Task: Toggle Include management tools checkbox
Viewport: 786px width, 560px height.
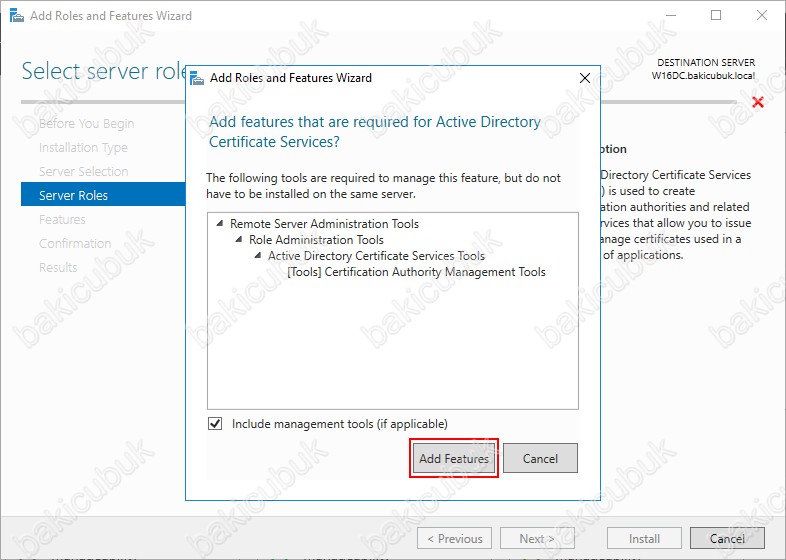Action: (215, 424)
